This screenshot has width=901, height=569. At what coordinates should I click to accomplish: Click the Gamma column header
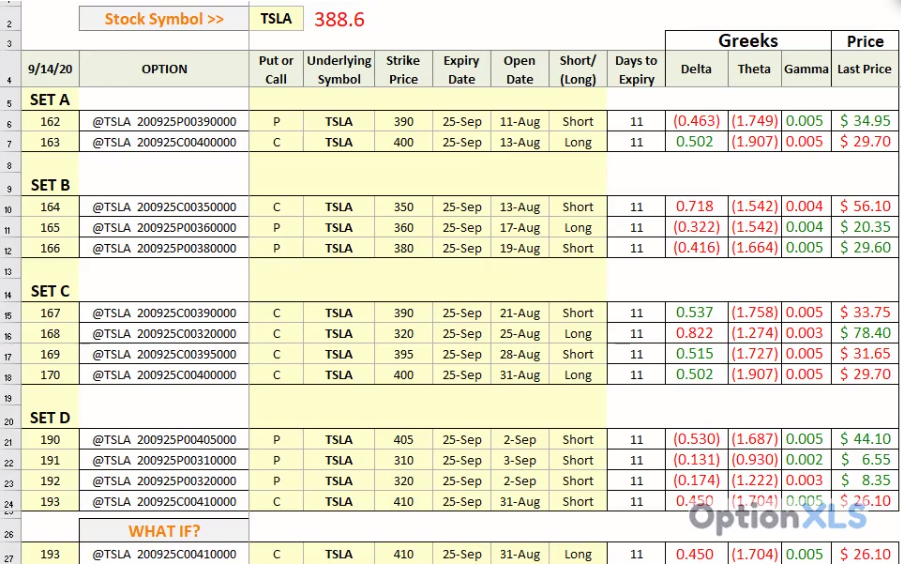tap(806, 69)
